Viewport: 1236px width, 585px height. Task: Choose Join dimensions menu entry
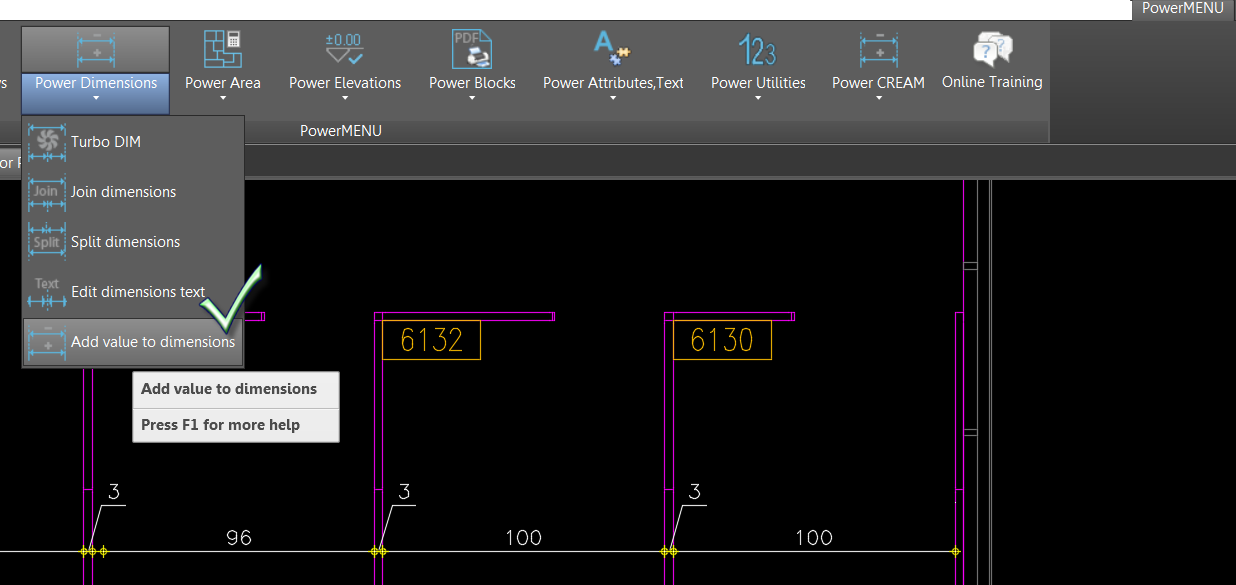coord(133,192)
